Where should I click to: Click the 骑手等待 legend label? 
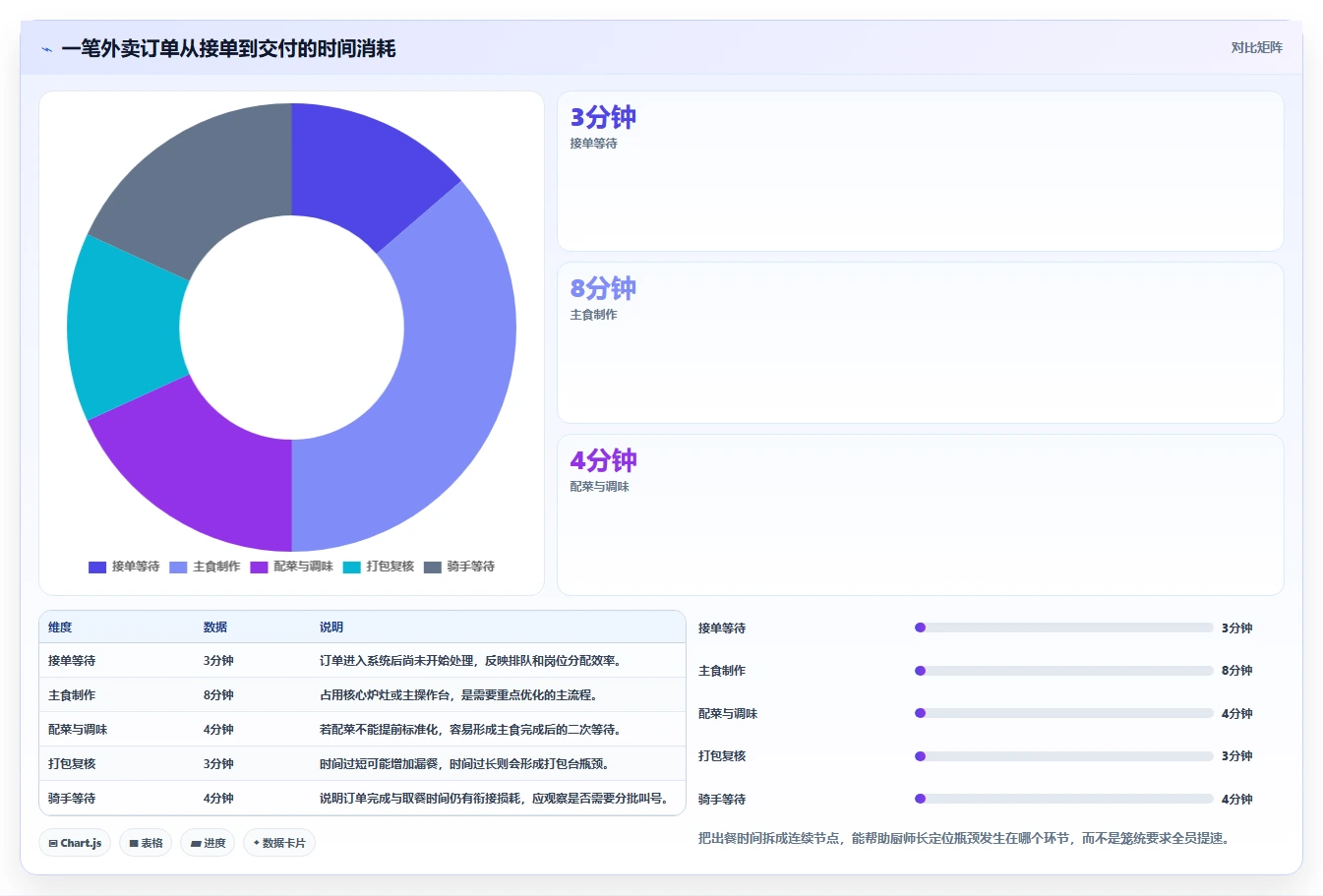[471, 567]
